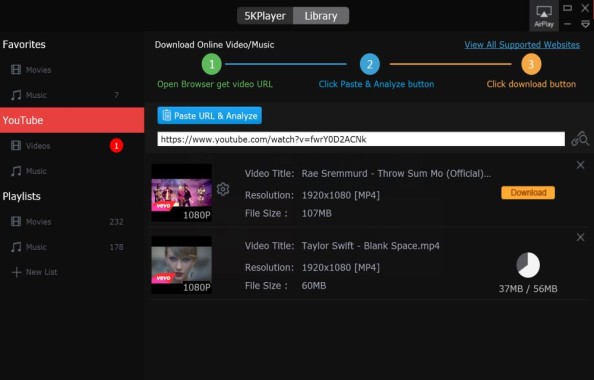Click 'Click download button' step text
Screen dimensions: 594x380
(x=531, y=84)
